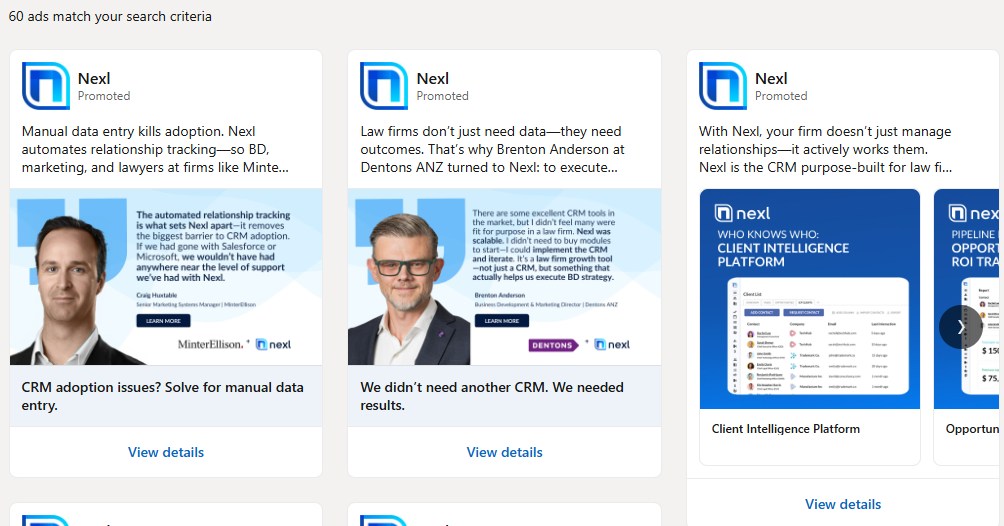This screenshot has height=526, width=1004.
Task: Click the text 'Manual data entry kills adoption'
Action: click(122, 131)
